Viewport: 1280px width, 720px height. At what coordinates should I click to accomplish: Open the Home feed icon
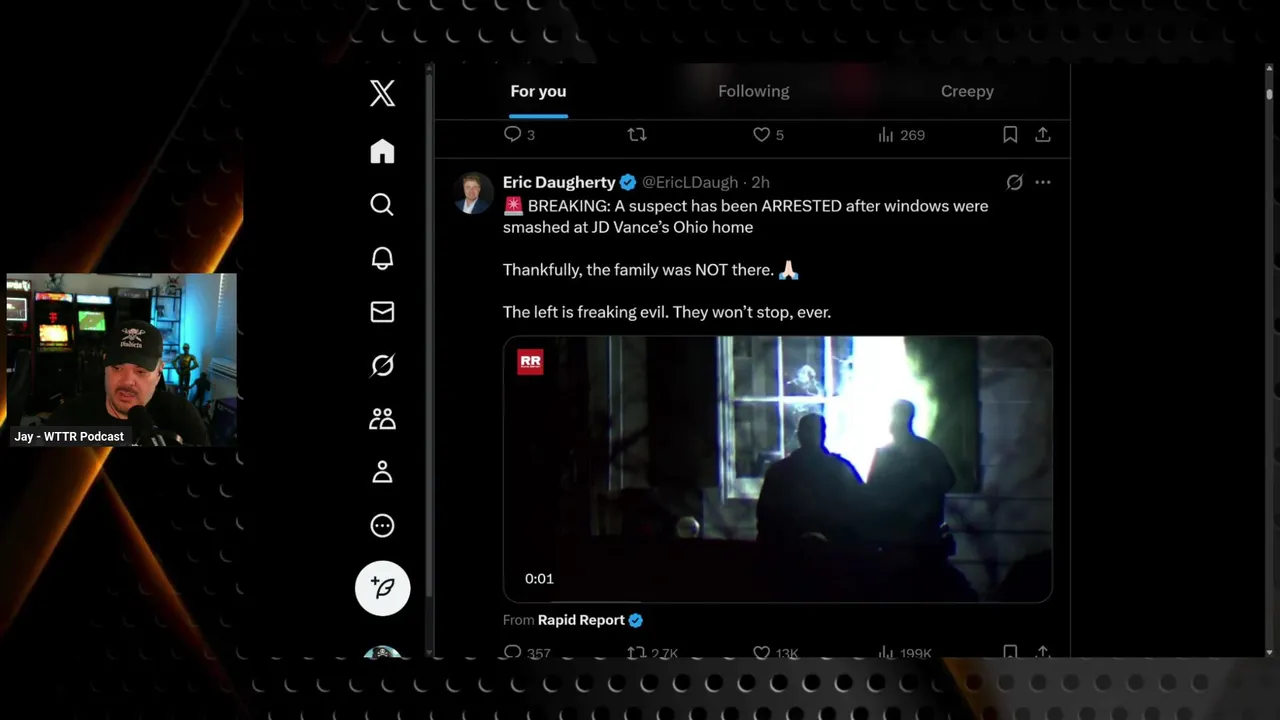(382, 151)
